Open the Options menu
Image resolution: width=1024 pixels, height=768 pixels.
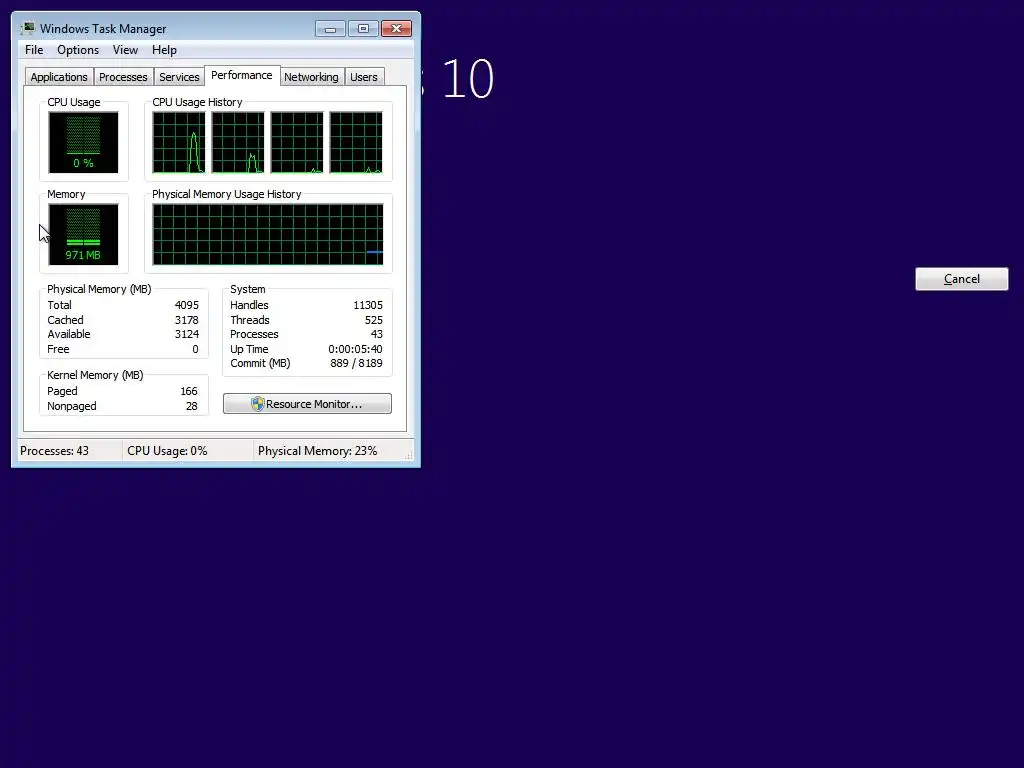tap(78, 50)
